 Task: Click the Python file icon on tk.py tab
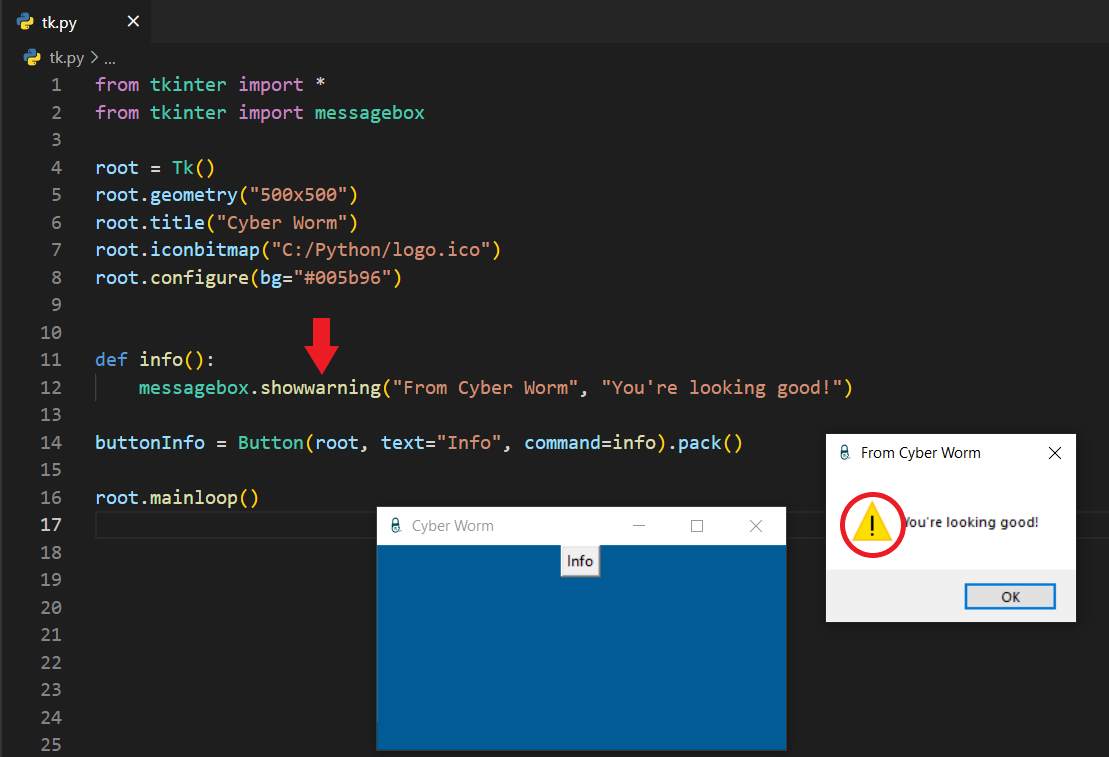click(x=25, y=22)
